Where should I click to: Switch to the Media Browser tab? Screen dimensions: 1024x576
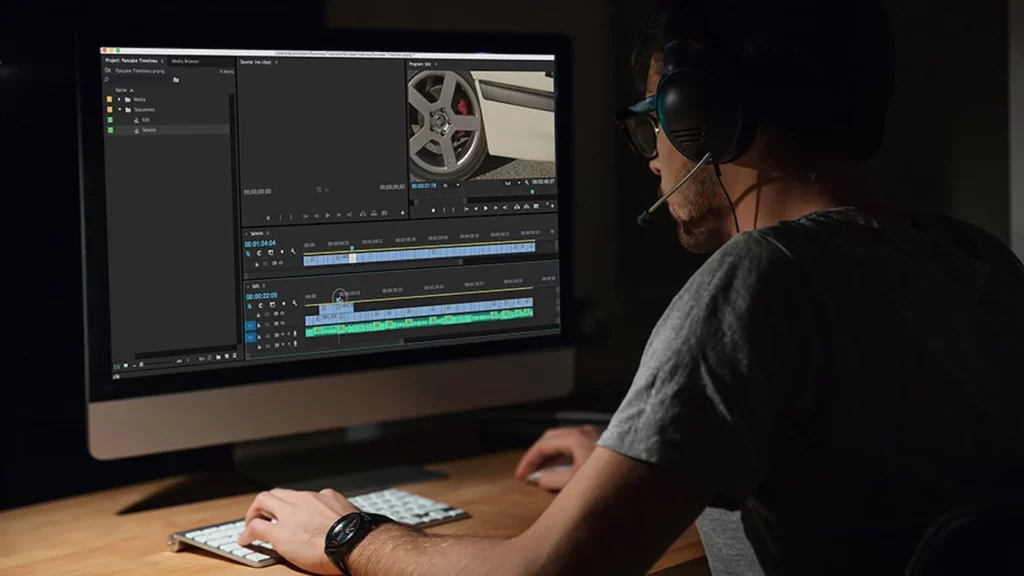[x=186, y=60]
